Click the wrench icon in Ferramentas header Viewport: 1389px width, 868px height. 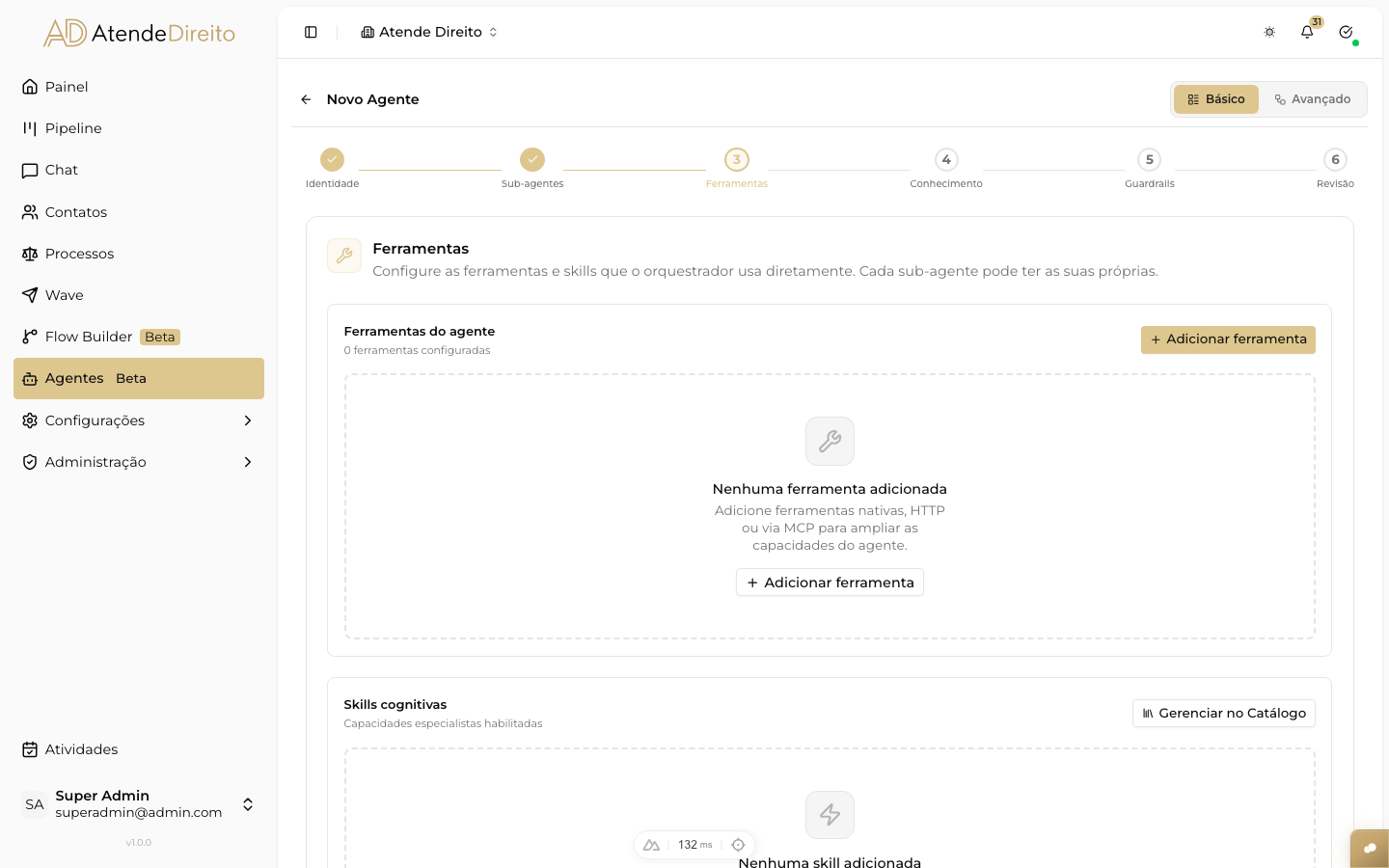tap(344, 256)
